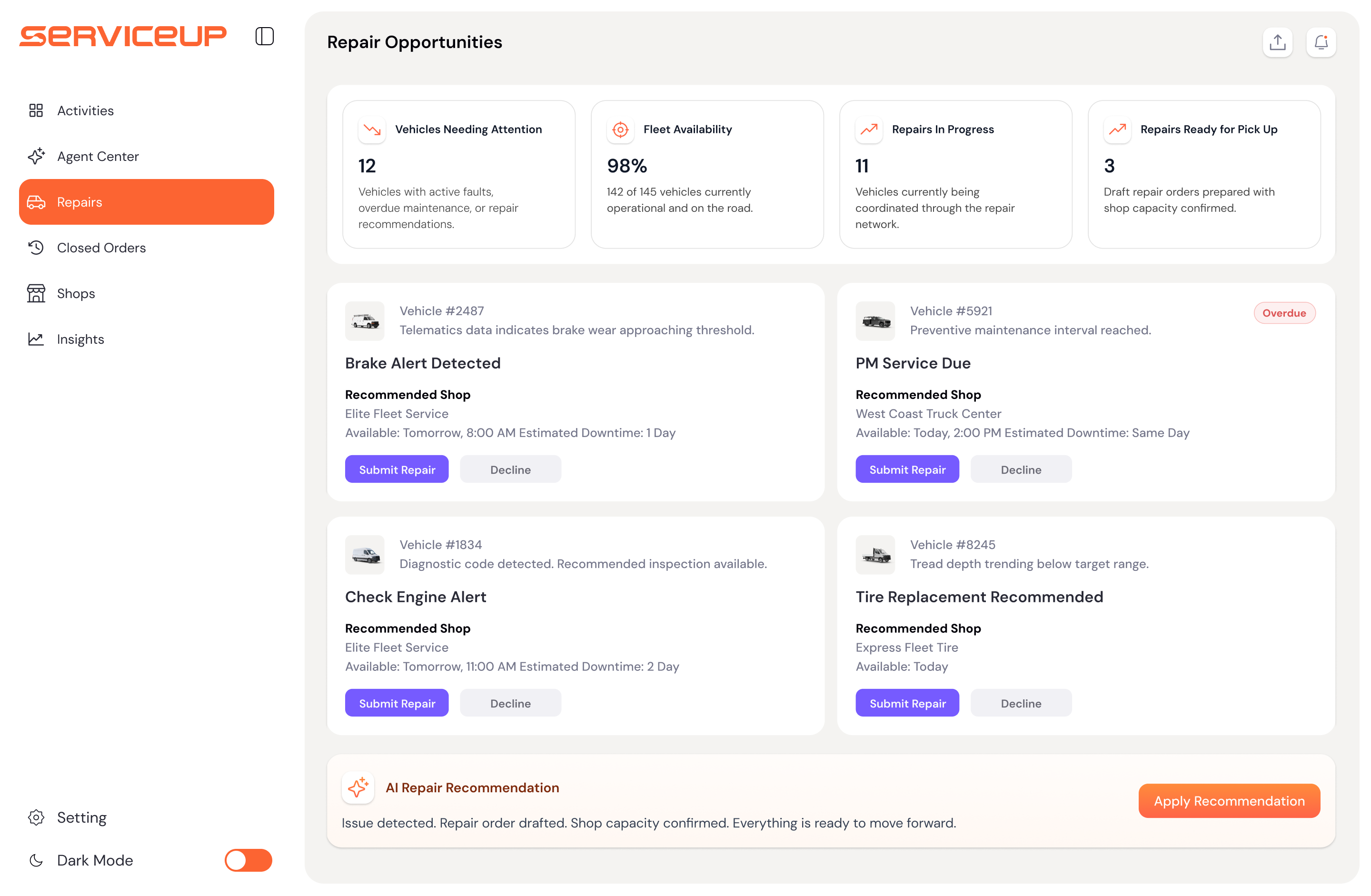The height and width of the screenshot is (896, 1371).
Task: Toggle the Dark Mode switch
Action: [248, 860]
